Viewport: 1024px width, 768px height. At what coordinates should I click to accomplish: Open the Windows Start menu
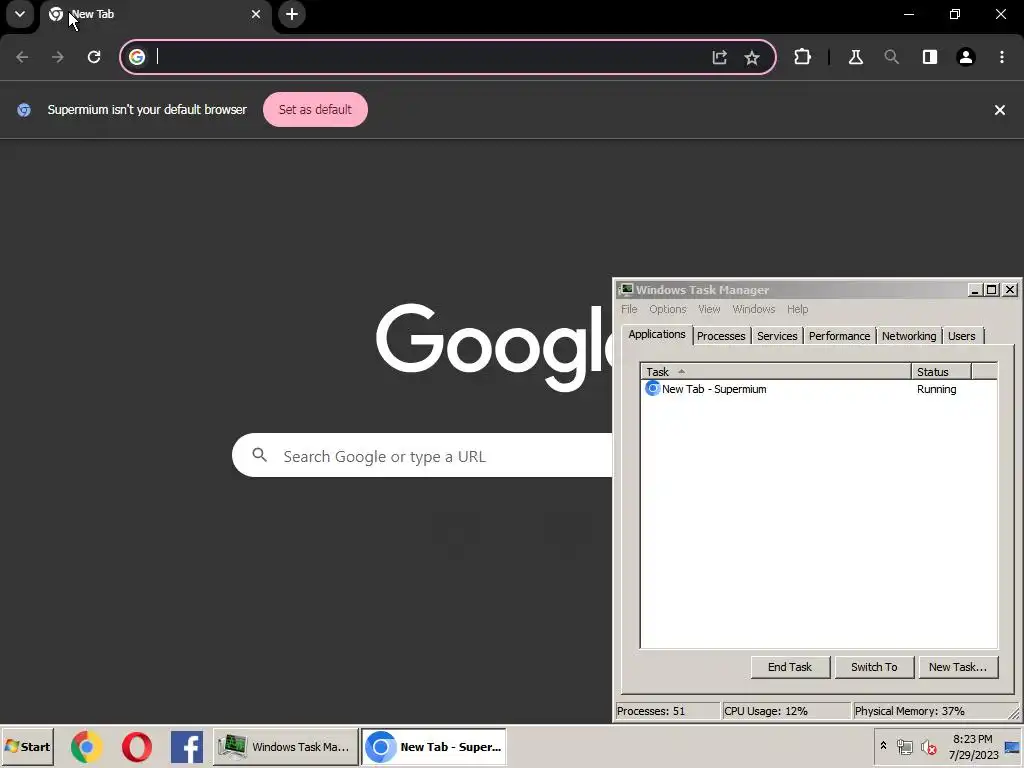[x=27, y=746]
